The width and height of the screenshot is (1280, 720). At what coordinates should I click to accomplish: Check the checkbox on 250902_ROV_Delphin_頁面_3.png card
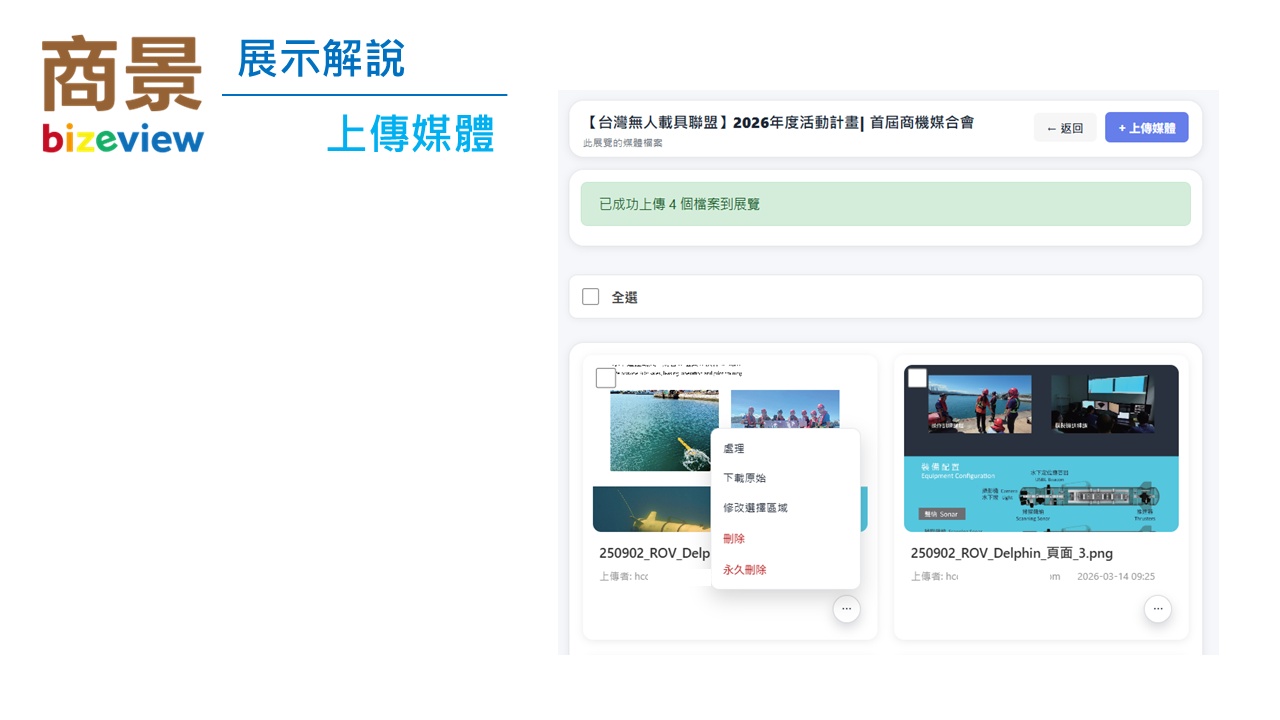coord(916,377)
